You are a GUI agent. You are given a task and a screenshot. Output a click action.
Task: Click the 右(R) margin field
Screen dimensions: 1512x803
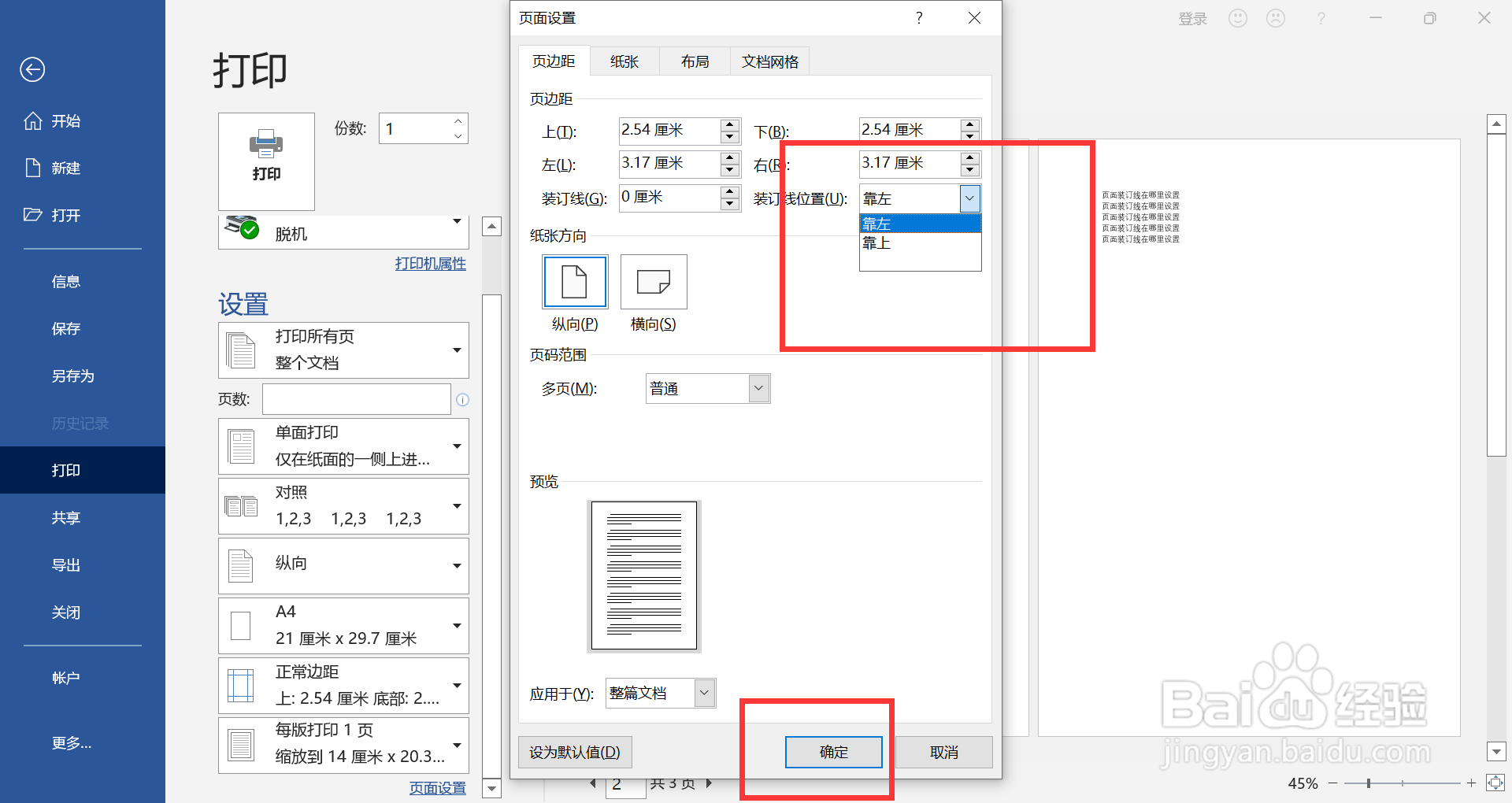click(910, 164)
